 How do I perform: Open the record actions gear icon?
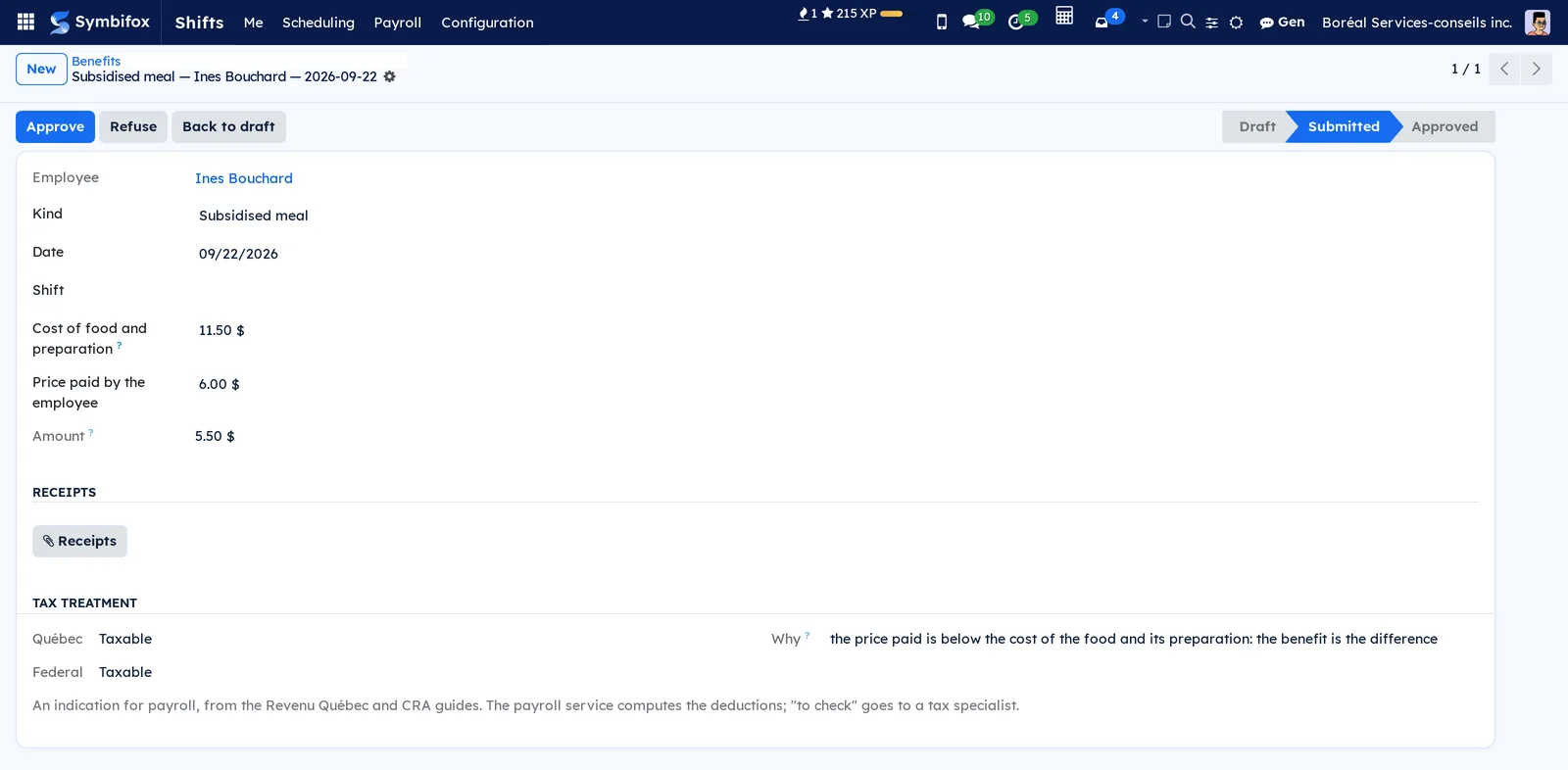click(389, 76)
